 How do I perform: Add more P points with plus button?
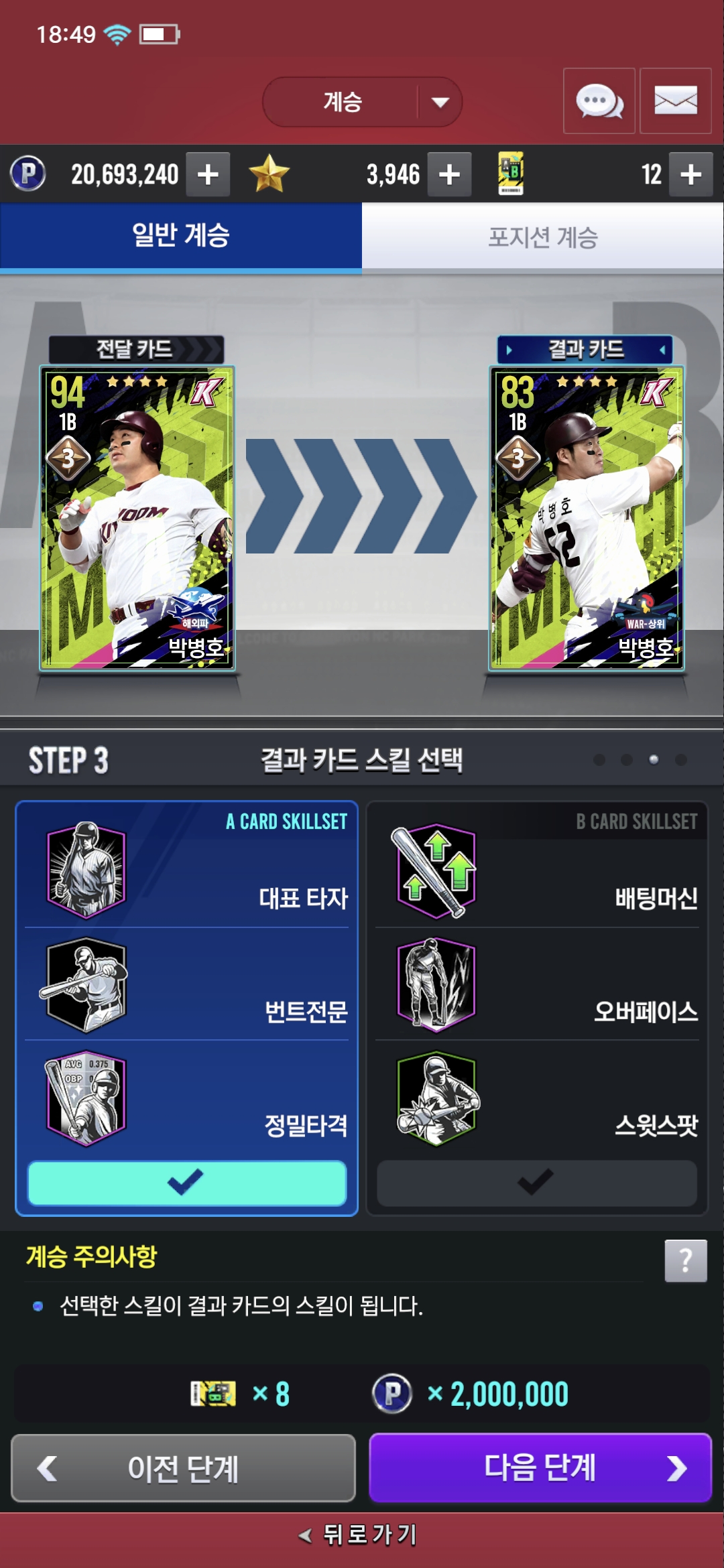pos(208,174)
